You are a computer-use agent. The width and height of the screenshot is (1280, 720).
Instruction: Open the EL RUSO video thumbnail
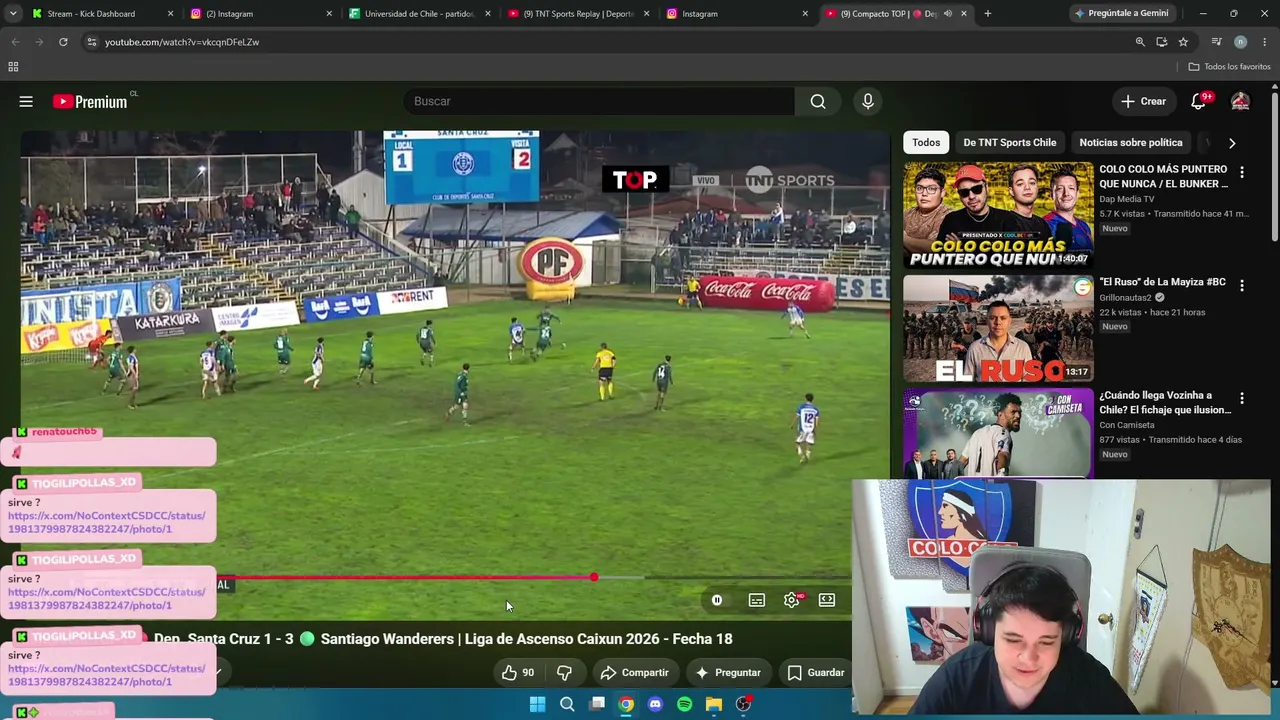pyautogui.click(x=998, y=329)
